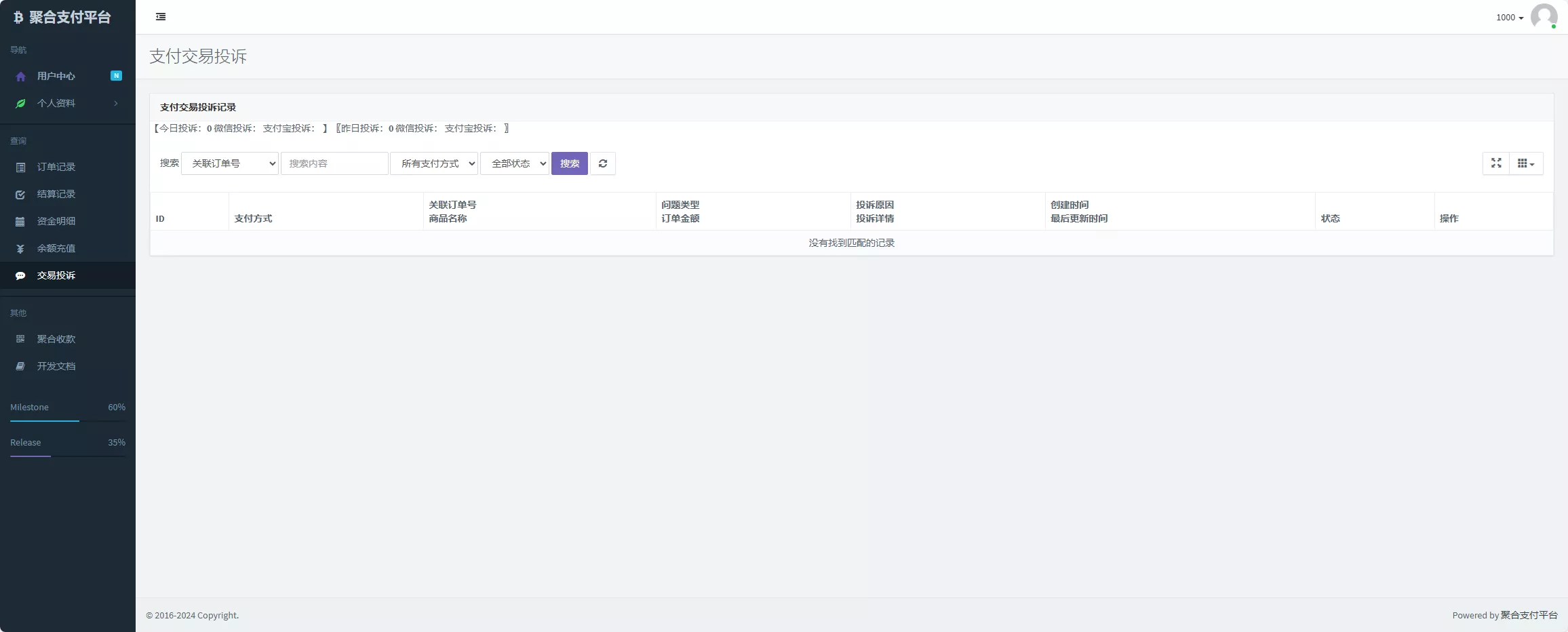The width and height of the screenshot is (1568, 632).
Task: Open 余额充值 menu item
Action: coord(68,248)
